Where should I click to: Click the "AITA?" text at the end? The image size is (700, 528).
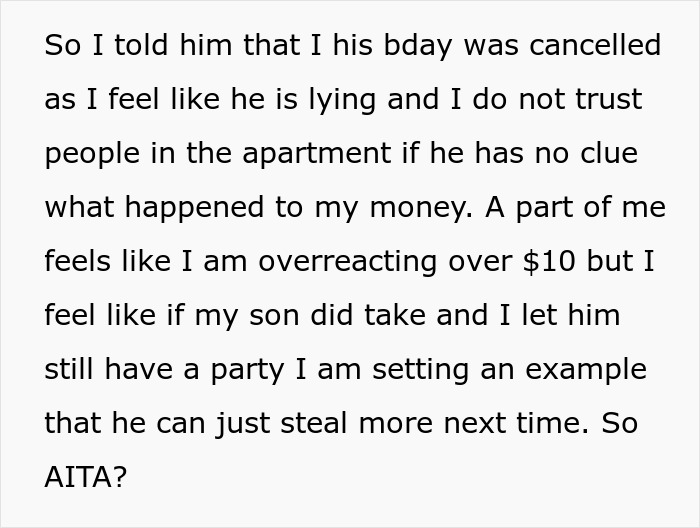pos(86,478)
